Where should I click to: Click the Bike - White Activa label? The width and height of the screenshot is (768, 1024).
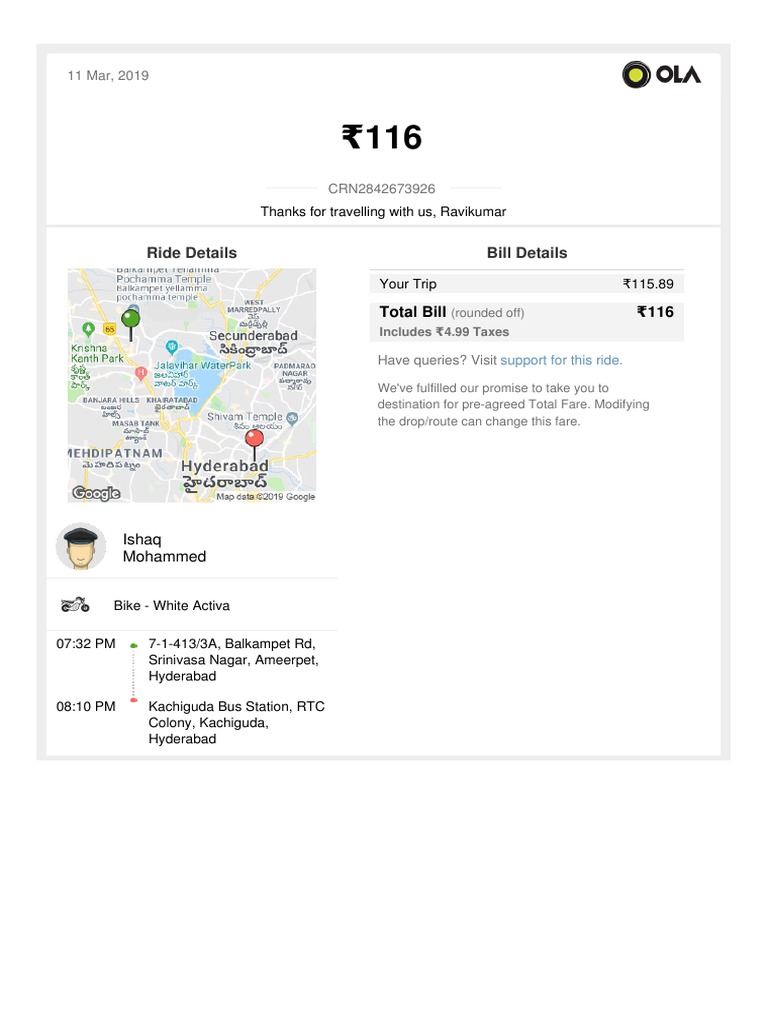pyautogui.click(x=172, y=605)
